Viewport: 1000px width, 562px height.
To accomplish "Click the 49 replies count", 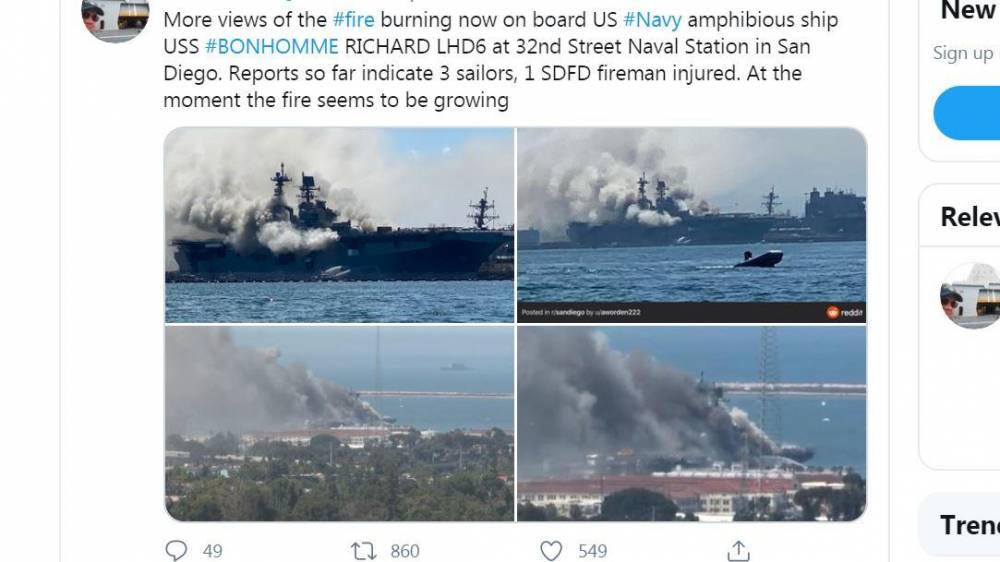I will [x=212, y=551].
